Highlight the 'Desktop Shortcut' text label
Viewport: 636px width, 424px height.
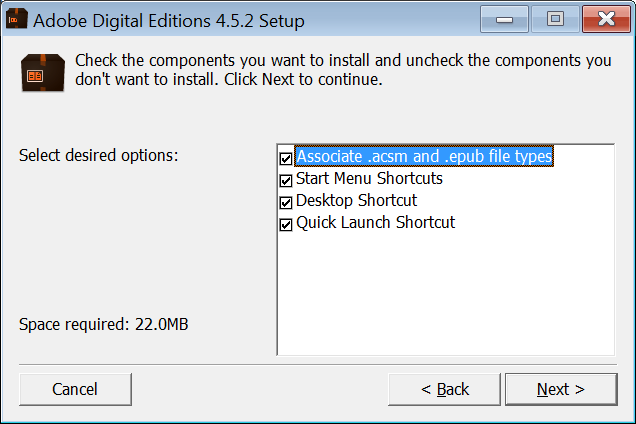[x=356, y=201]
